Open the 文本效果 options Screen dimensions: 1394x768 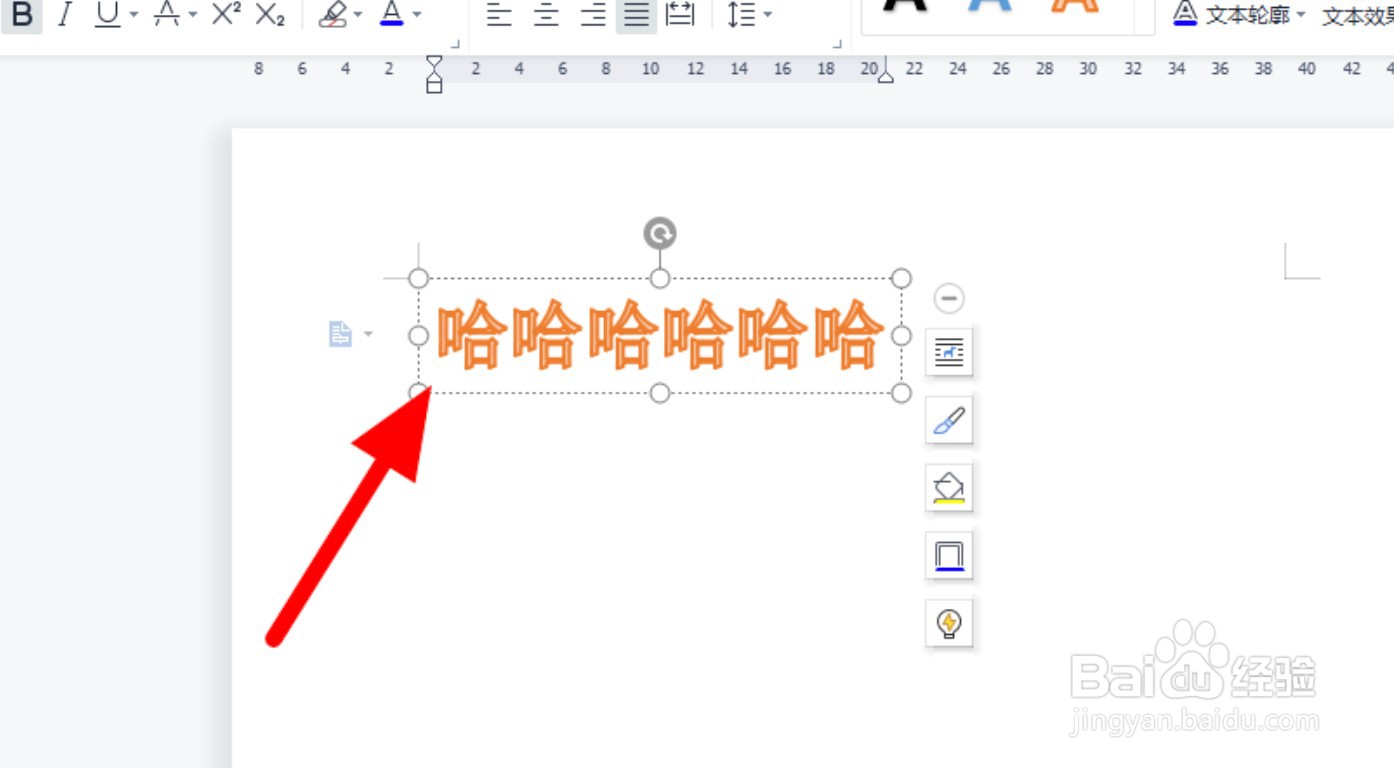click(1358, 16)
